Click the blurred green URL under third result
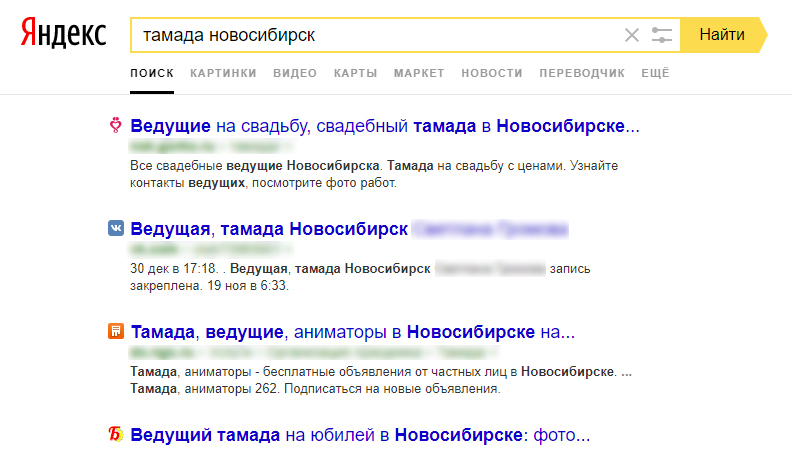The height and width of the screenshot is (449, 792). pos(313,353)
